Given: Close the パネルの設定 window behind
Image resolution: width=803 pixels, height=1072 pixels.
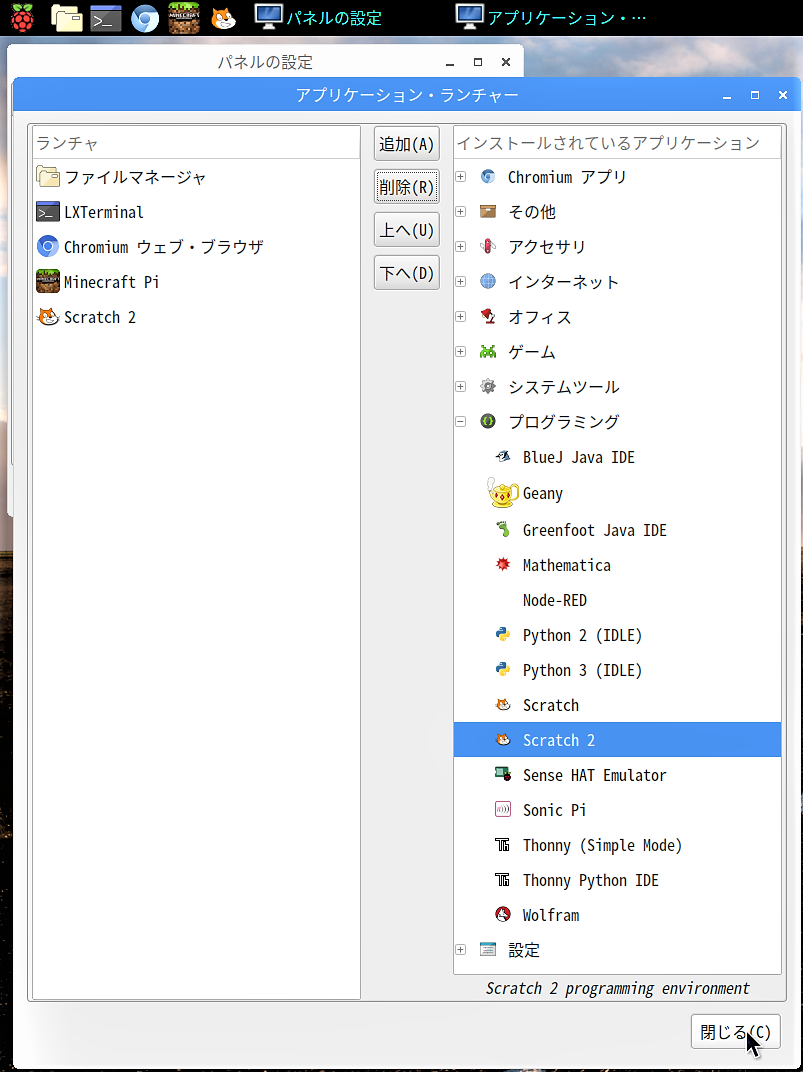Looking at the screenshot, I should point(506,62).
